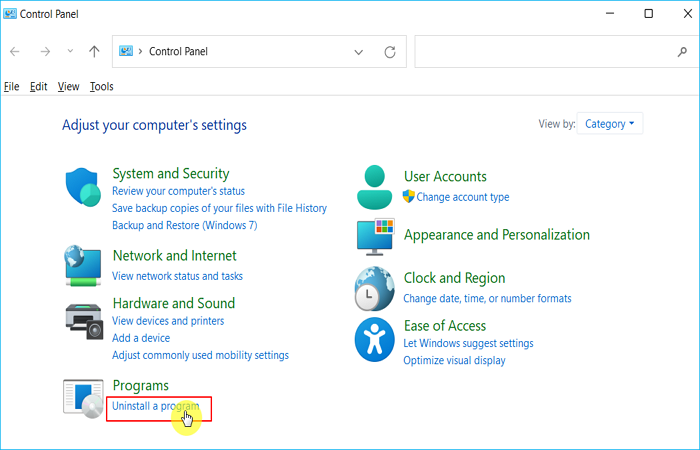Click the Control Panel breadcrumb in address bar
The height and width of the screenshot is (450, 700).
(178, 51)
